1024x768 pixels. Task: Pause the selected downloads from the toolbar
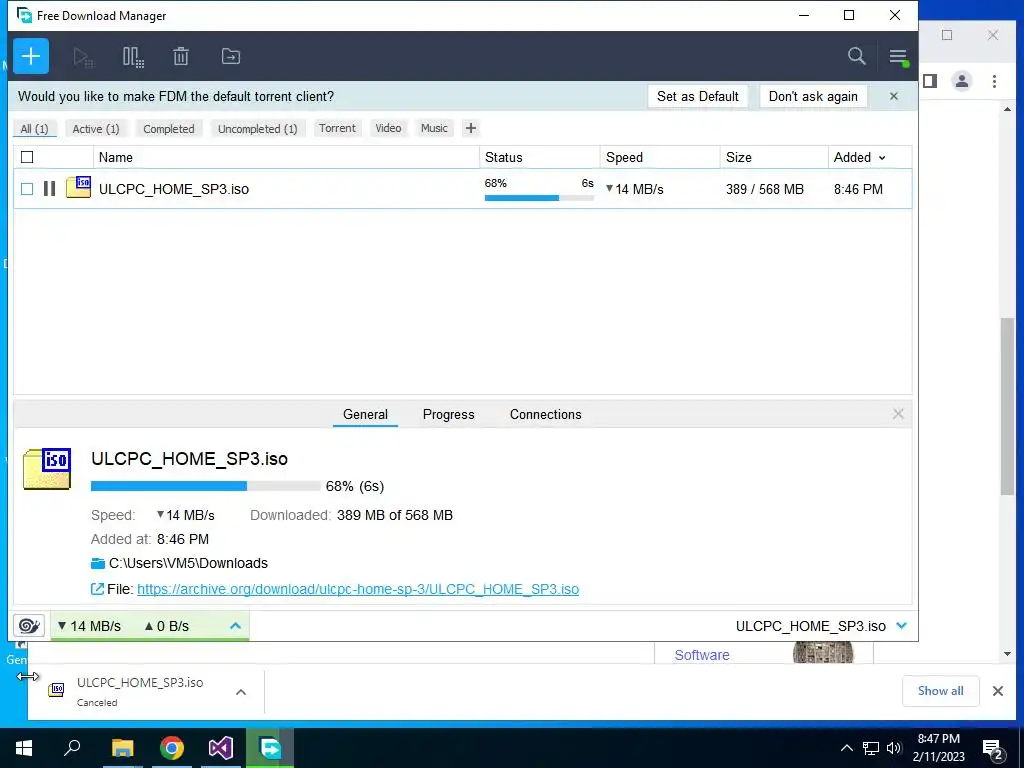(133, 57)
